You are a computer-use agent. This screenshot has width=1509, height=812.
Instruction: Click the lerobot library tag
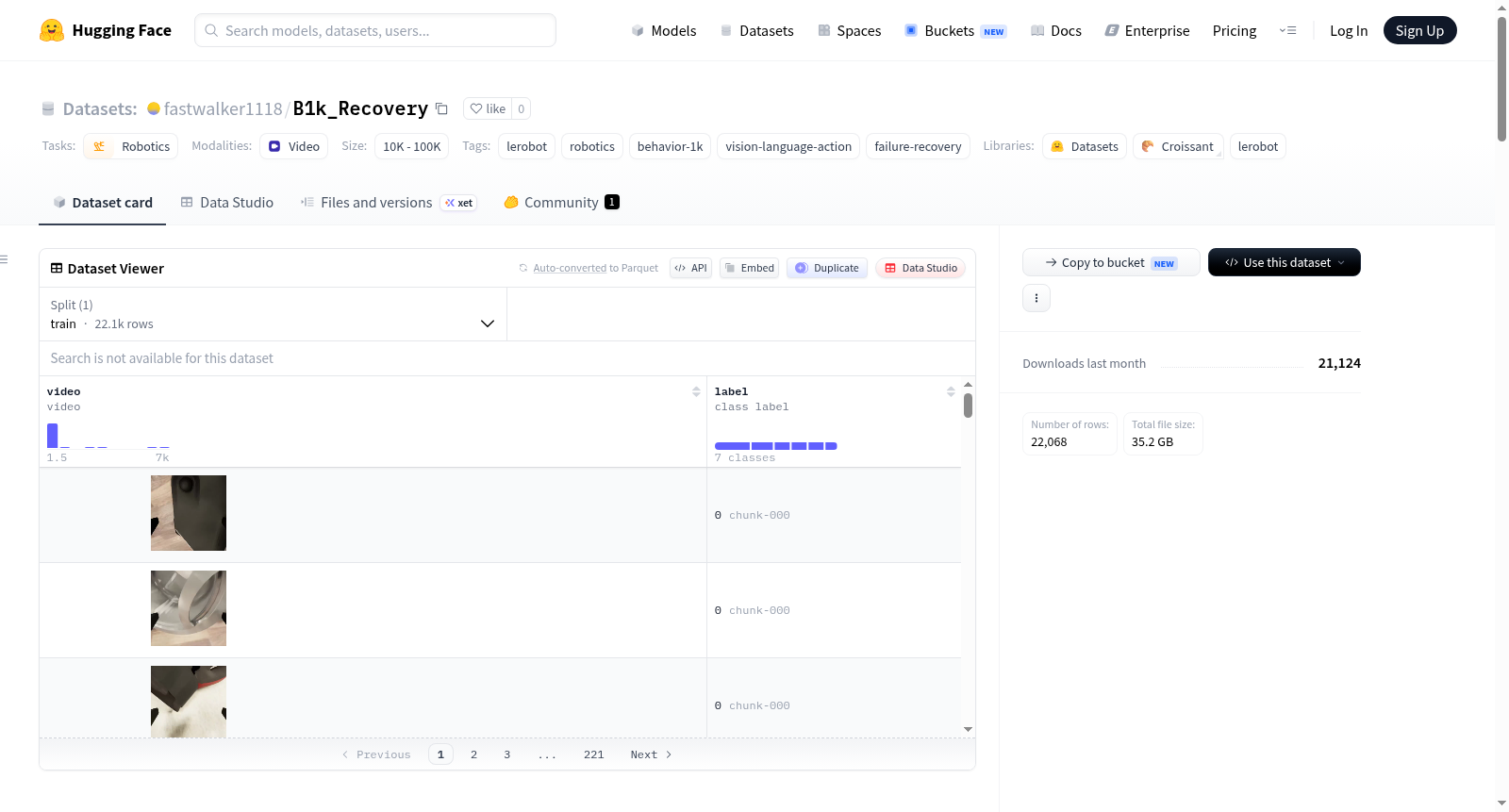pyautogui.click(x=1258, y=146)
